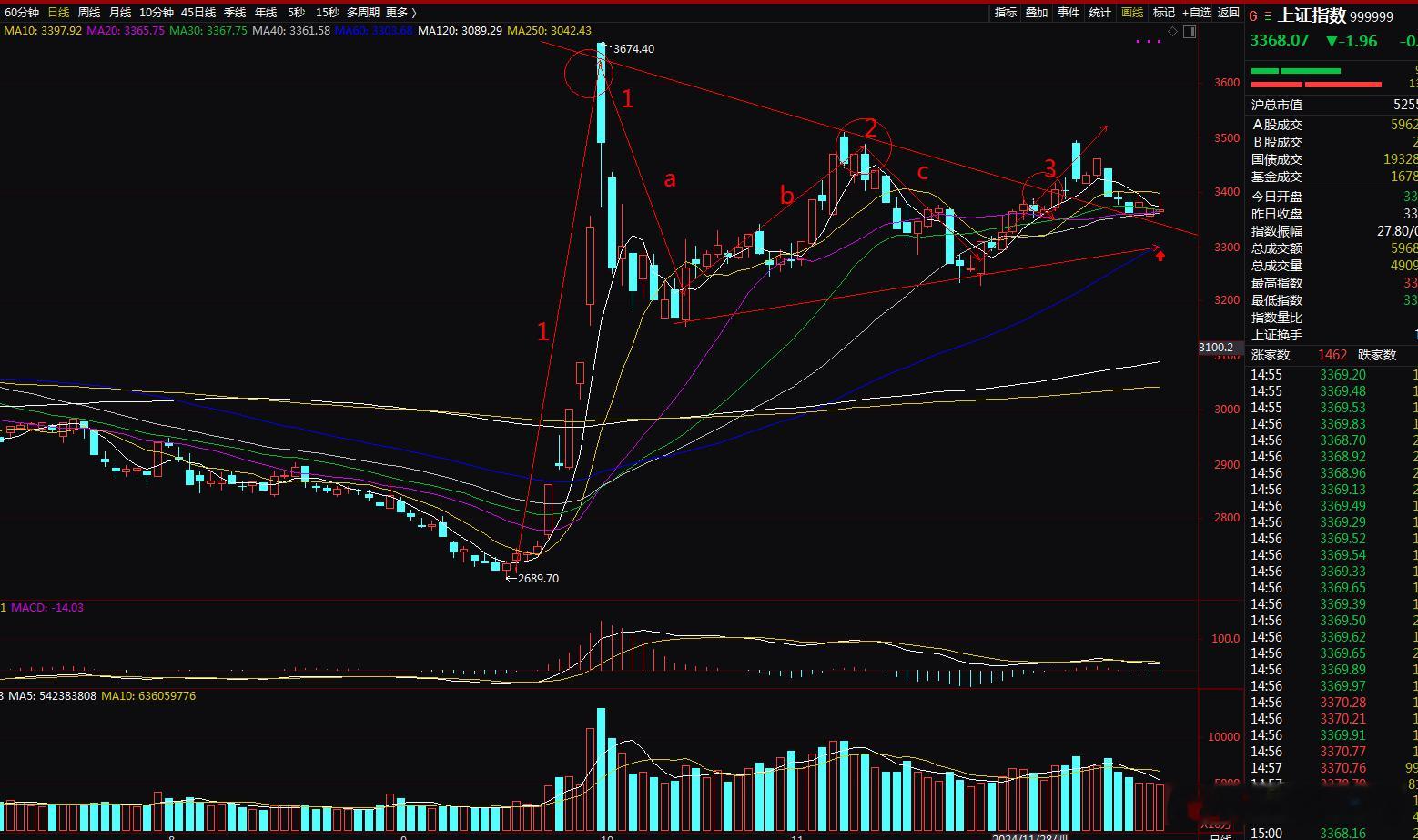This screenshot has width=1418, height=840.
Task: Click the 2689.70 low price label
Action: (x=538, y=578)
